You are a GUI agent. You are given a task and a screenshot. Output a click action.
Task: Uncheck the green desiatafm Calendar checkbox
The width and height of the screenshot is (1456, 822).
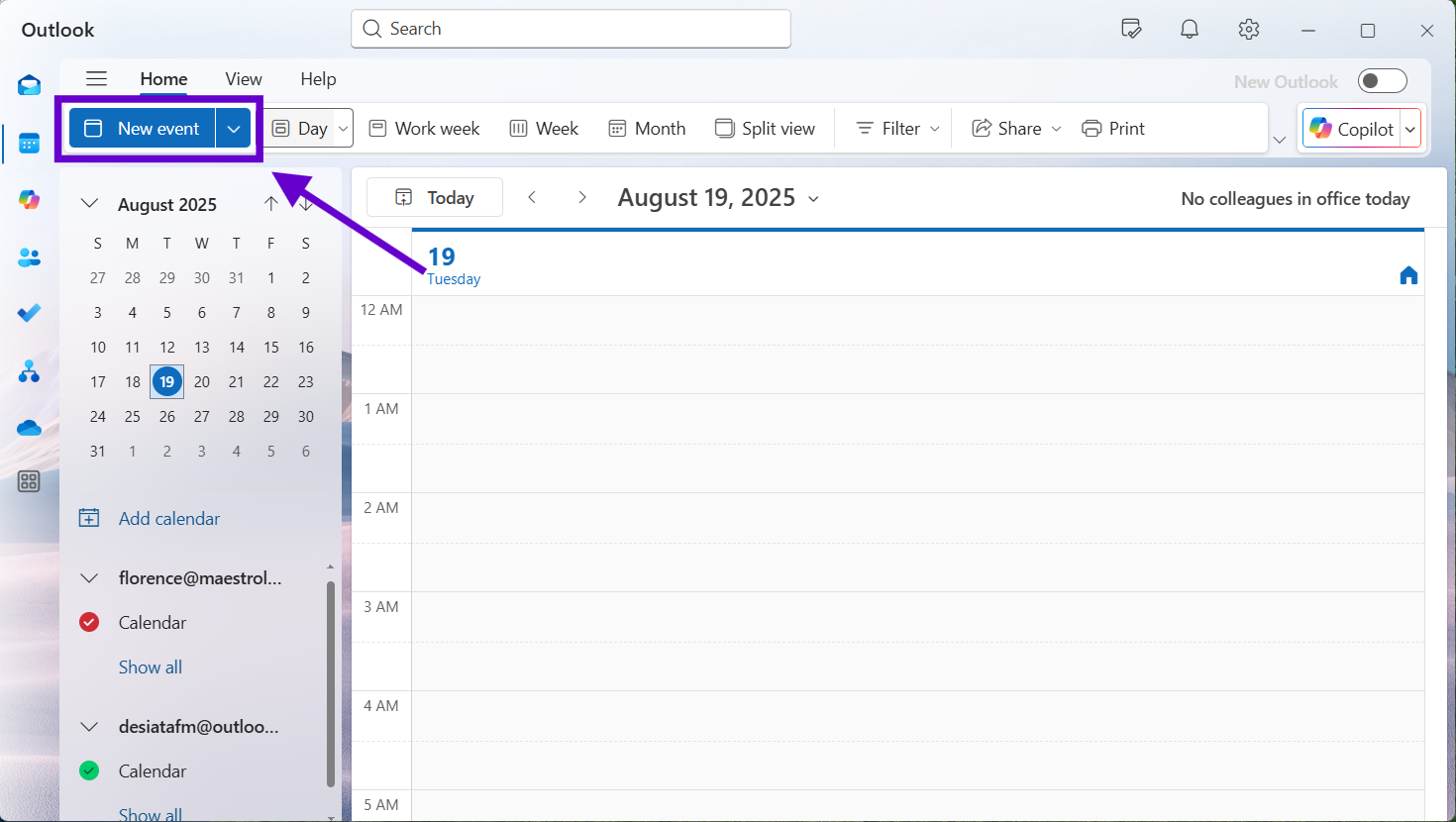pyautogui.click(x=89, y=771)
